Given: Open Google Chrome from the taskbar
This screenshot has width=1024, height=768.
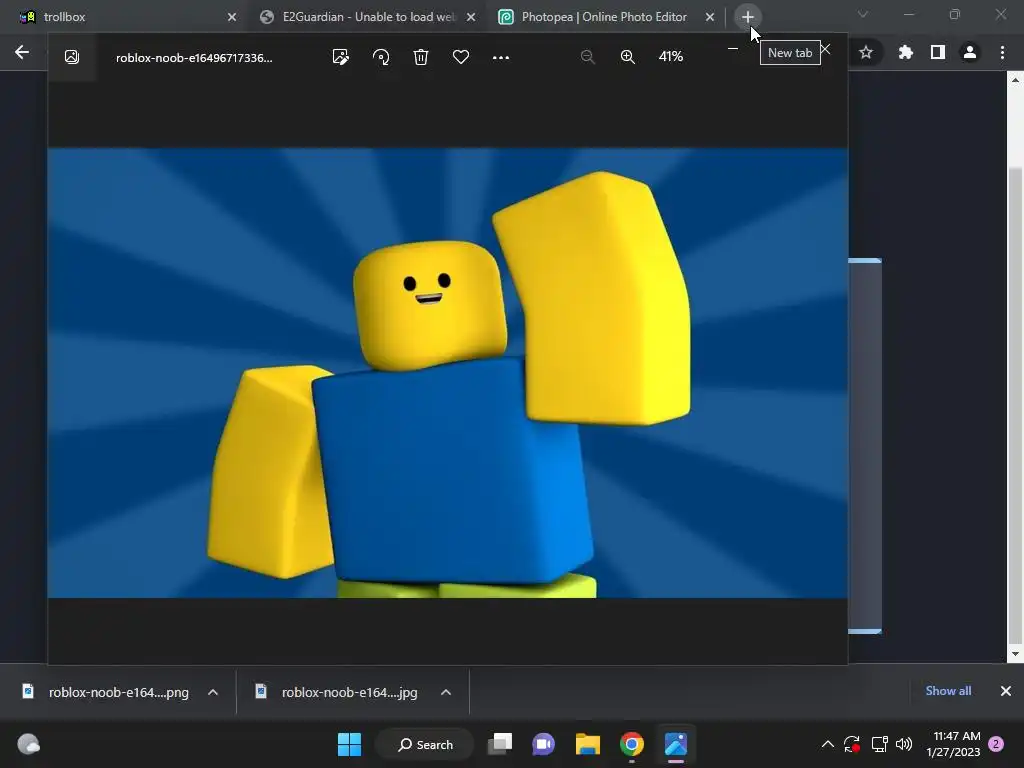Looking at the screenshot, I should pyautogui.click(x=632, y=744).
